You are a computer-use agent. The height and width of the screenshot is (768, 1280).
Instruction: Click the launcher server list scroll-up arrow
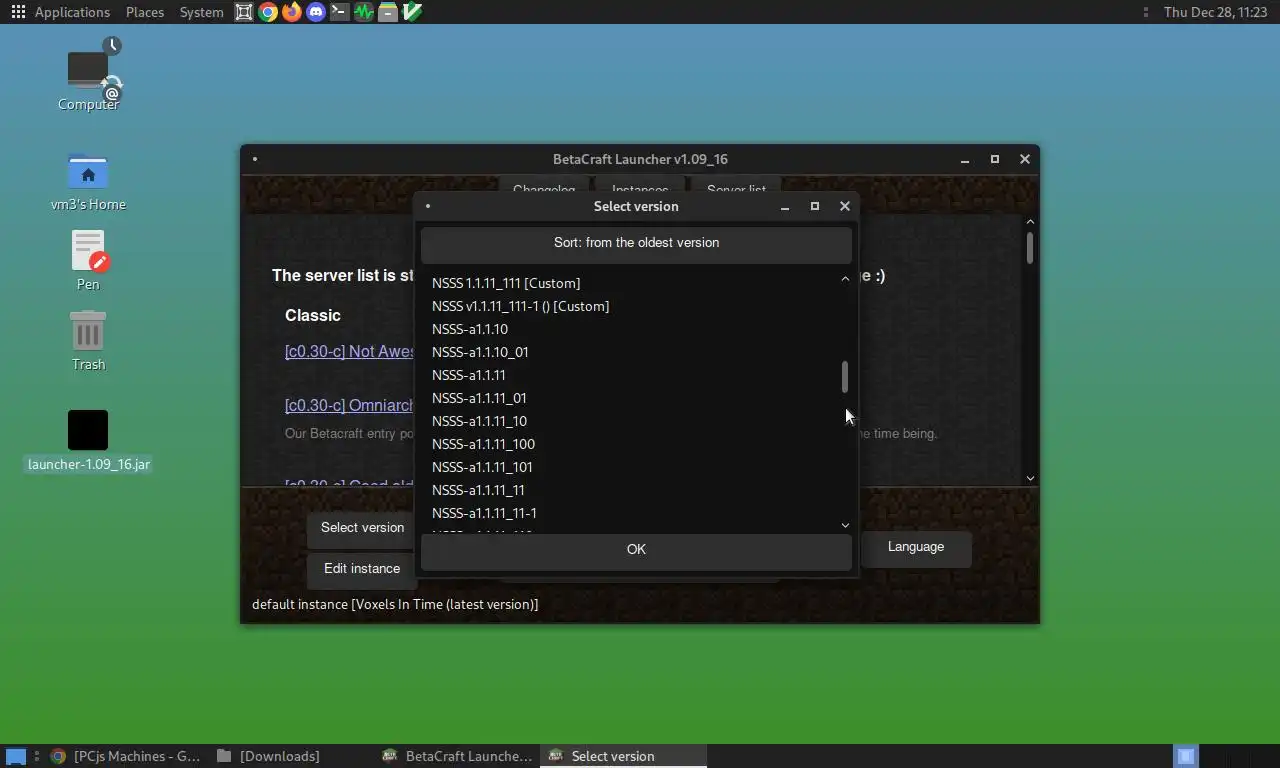pos(1030,222)
